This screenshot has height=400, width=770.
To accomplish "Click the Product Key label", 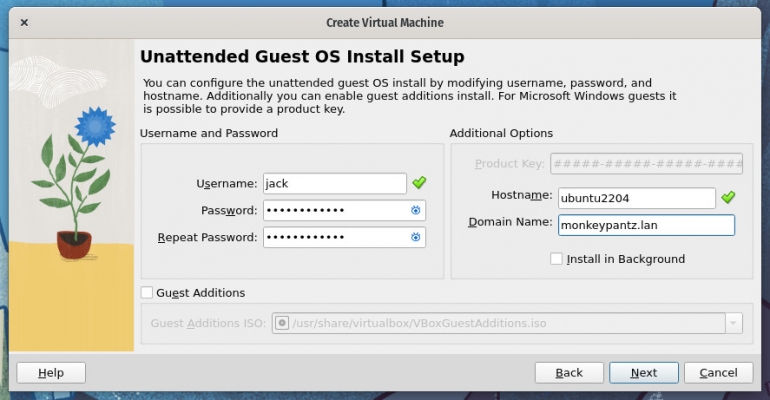I will pyautogui.click(x=510, y=163).
